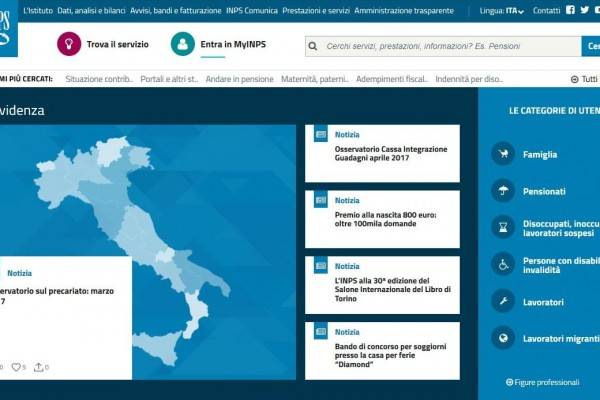The height and width of the screenshot is (400, 600).
Task: Like the precariato news with heart icon
Action: click(x=16, y=367)
